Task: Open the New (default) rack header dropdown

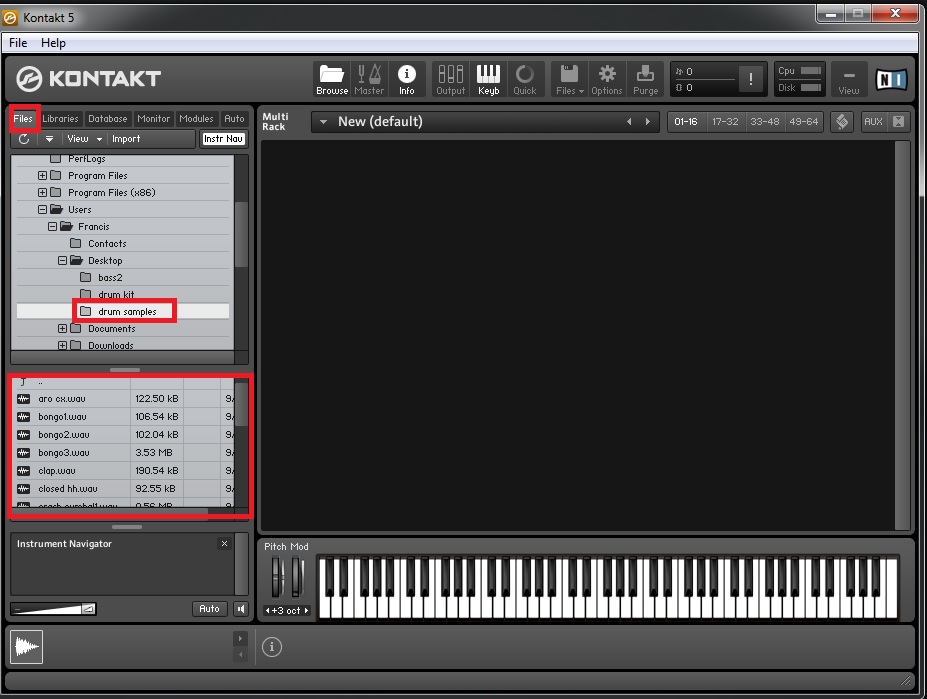Action: pyautogui.click(x=323, y=121)
